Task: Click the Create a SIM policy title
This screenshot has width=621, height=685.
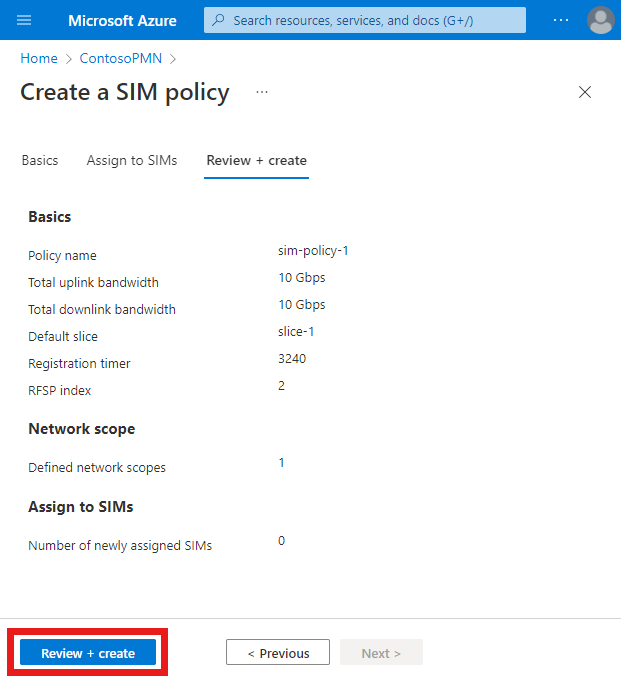Action: 125,93
